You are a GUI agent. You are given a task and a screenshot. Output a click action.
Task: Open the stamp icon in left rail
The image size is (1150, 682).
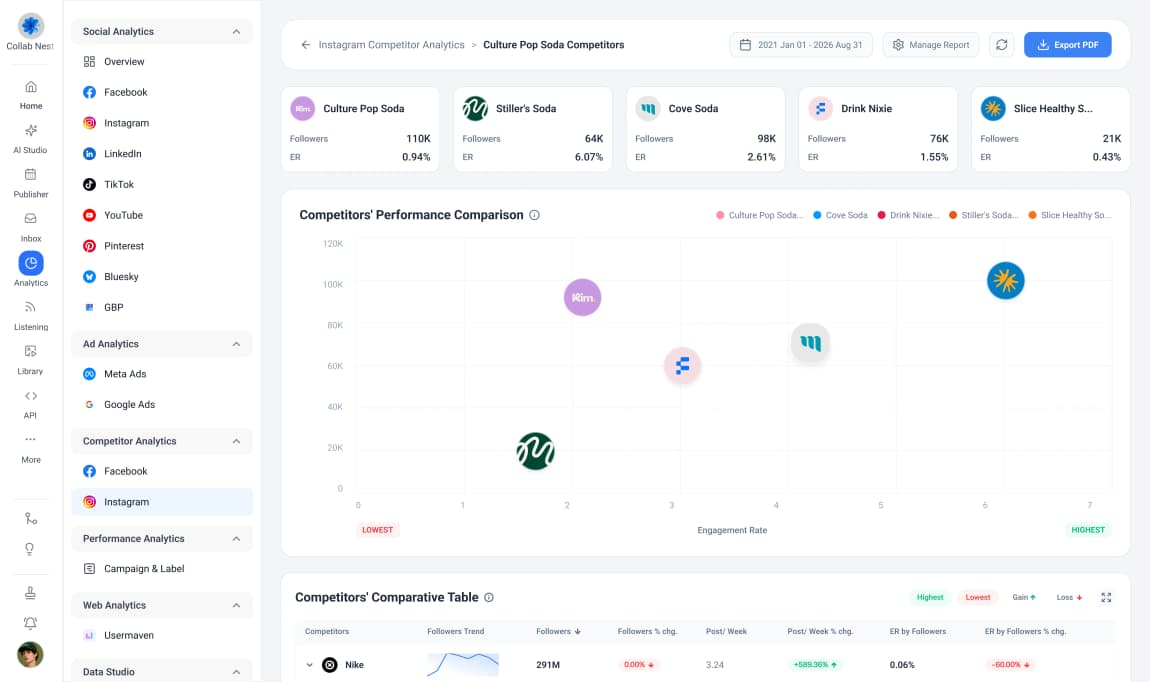[30, 593]
